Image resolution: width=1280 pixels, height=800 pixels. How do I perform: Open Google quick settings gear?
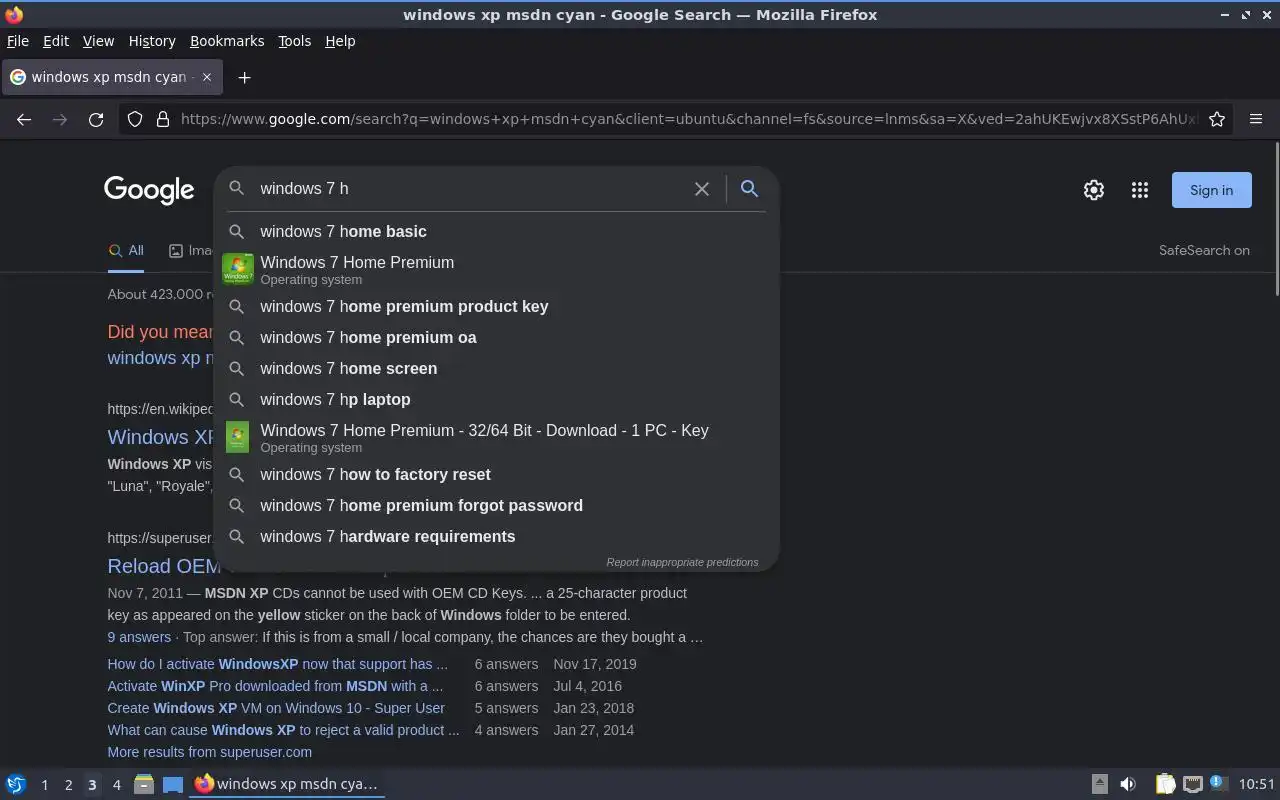coord(1094,190)
